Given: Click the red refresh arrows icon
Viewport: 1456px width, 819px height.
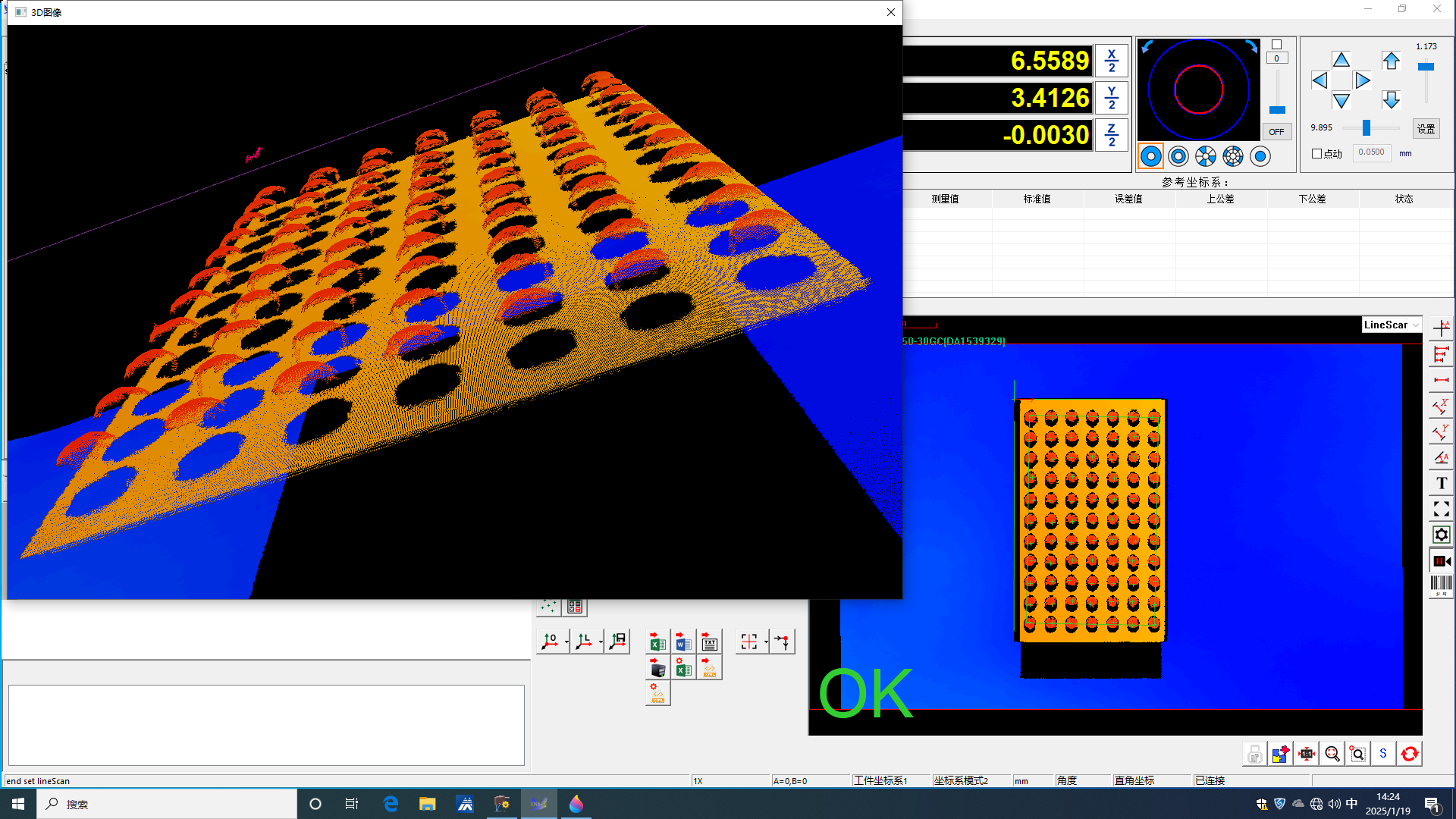Looking at the screenshot, I should tap(1409, 754).
